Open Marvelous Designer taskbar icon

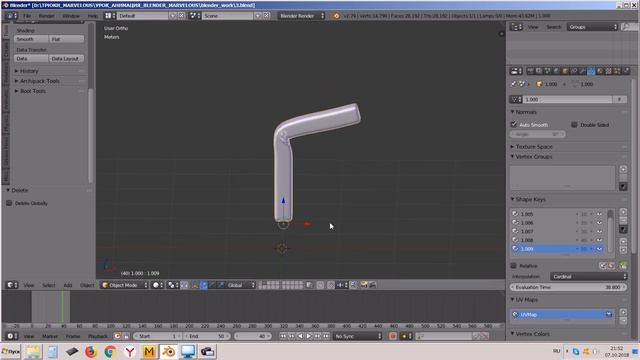click(149, 351)
